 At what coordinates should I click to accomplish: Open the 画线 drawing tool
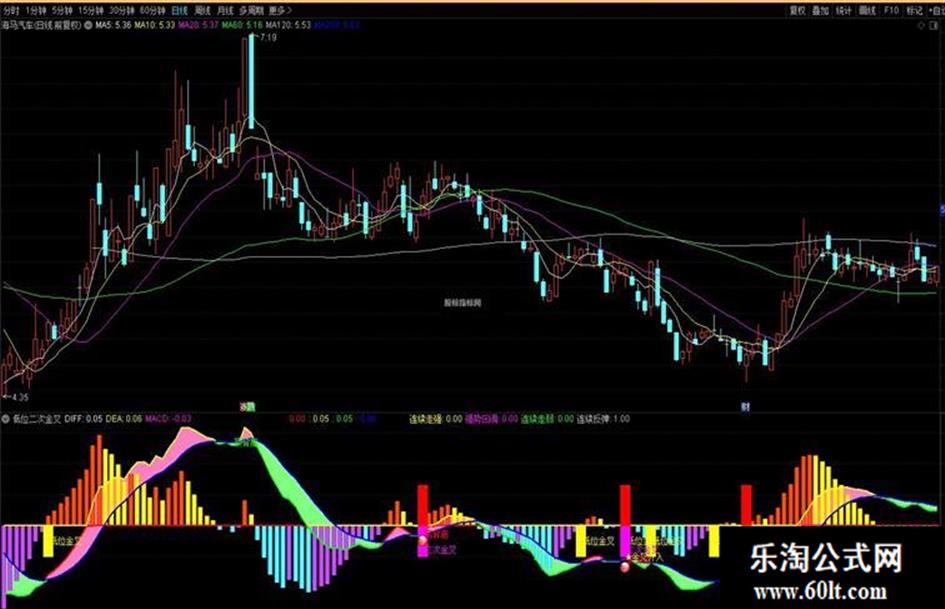pos(867,10)
